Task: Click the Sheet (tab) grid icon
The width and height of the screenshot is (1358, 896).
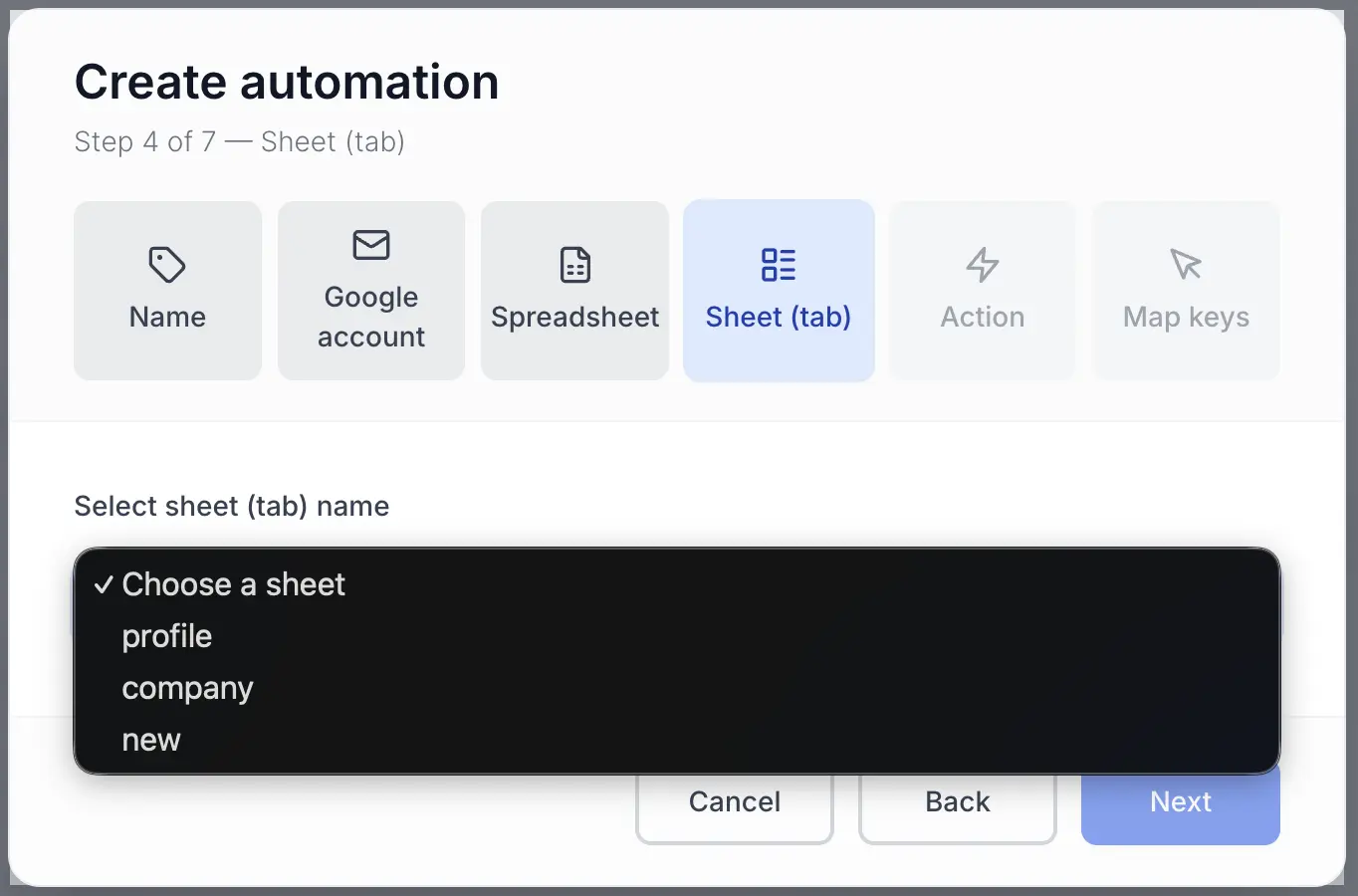Action: coord(778,265)
